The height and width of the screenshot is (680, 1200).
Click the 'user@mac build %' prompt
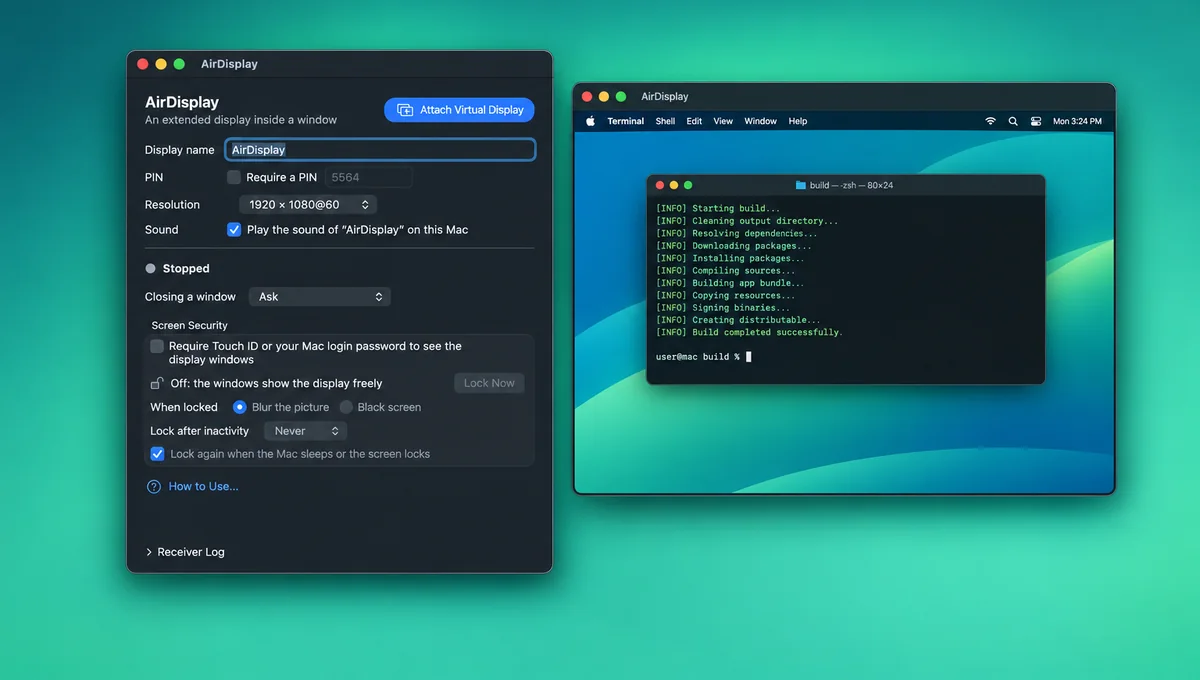[698, 357]
